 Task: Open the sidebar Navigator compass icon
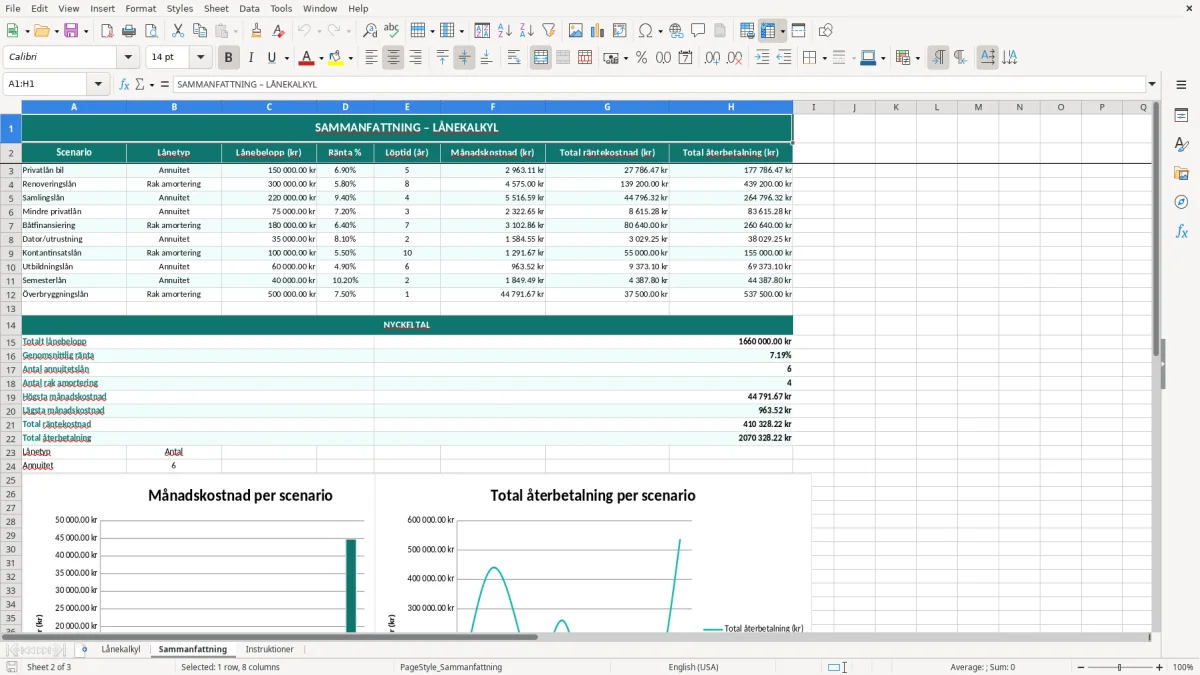pos(1181,202)
